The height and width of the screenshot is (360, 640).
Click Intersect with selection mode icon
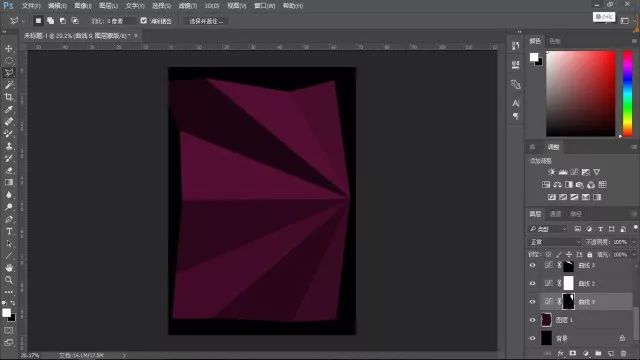(75, 20)
